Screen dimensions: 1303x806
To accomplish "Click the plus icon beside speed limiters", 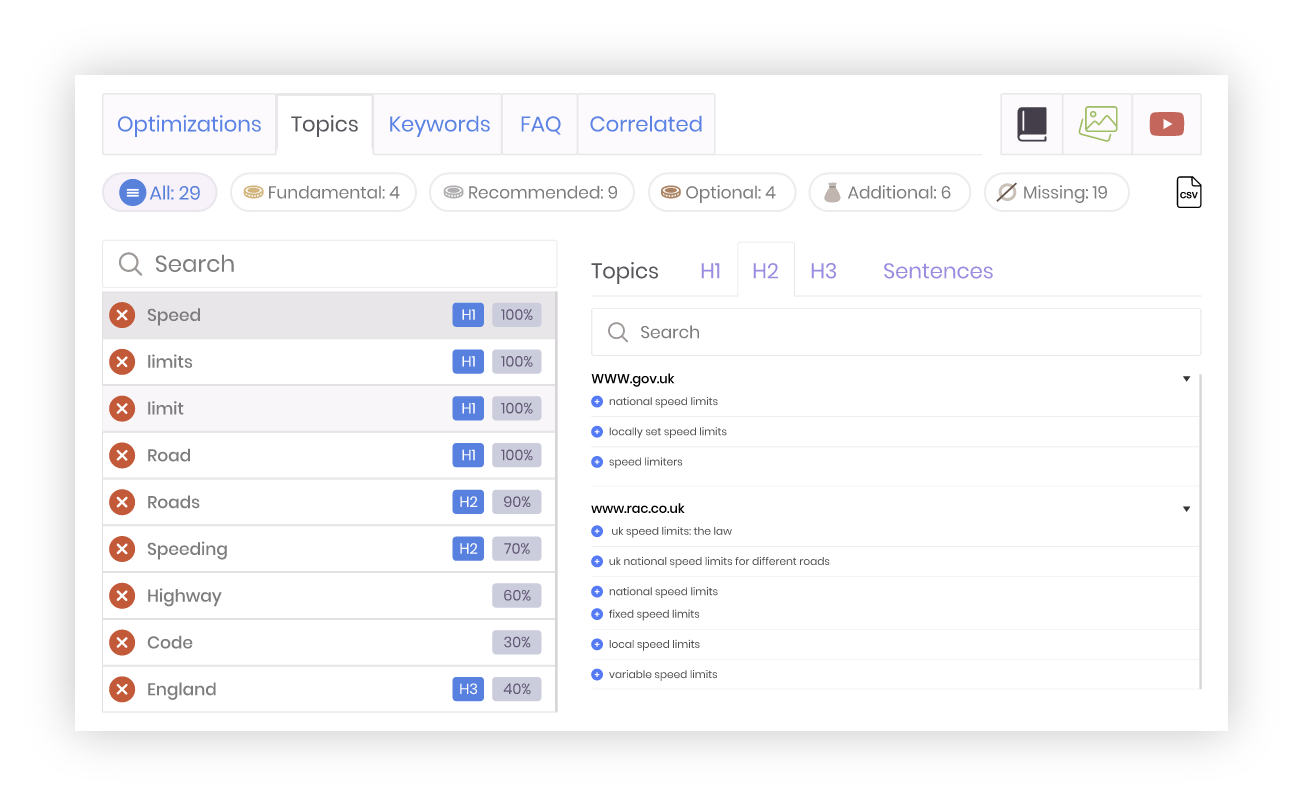I will point(597,461).
